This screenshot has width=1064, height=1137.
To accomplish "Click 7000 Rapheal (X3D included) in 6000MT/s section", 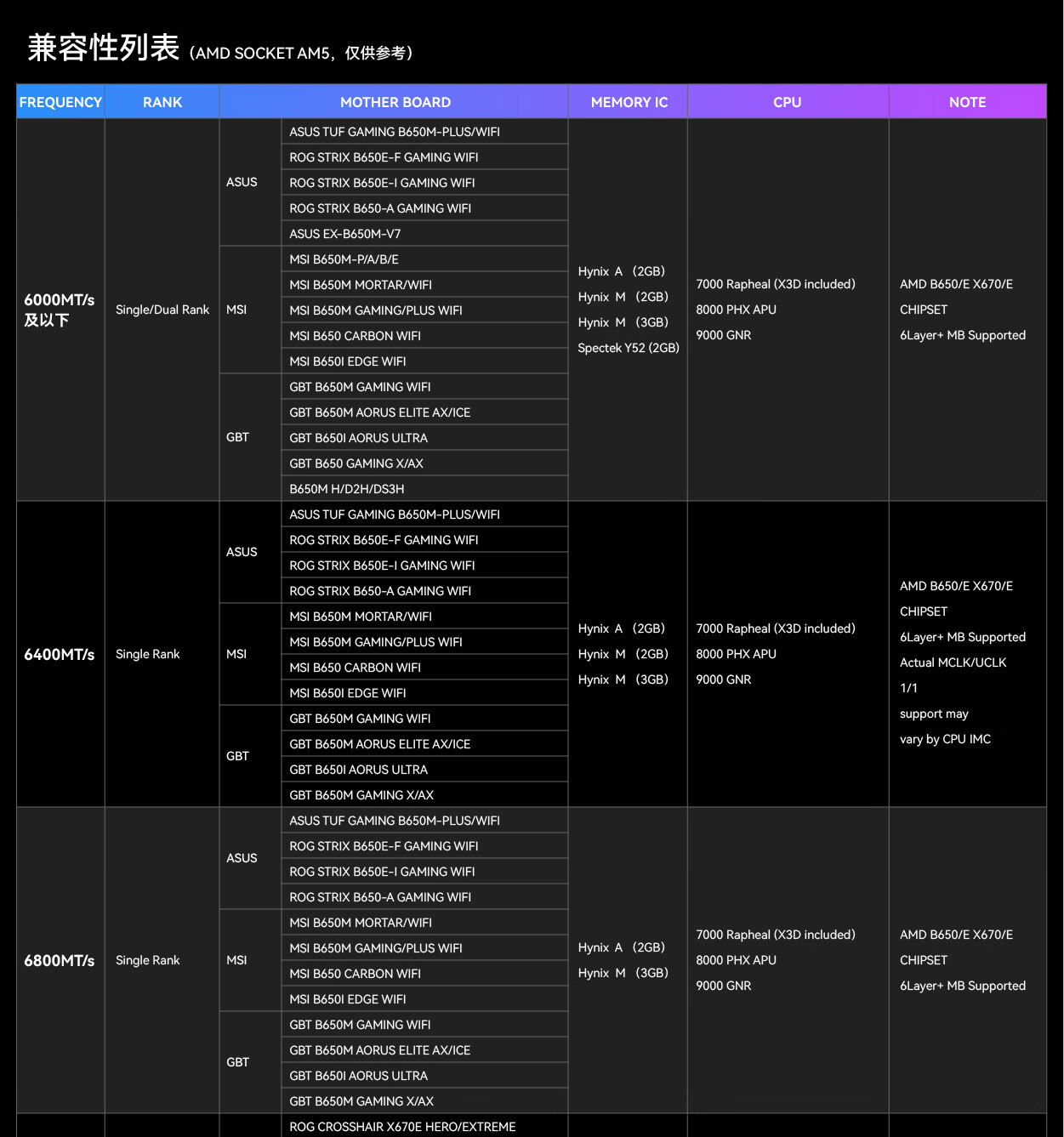I will point(776,284).
